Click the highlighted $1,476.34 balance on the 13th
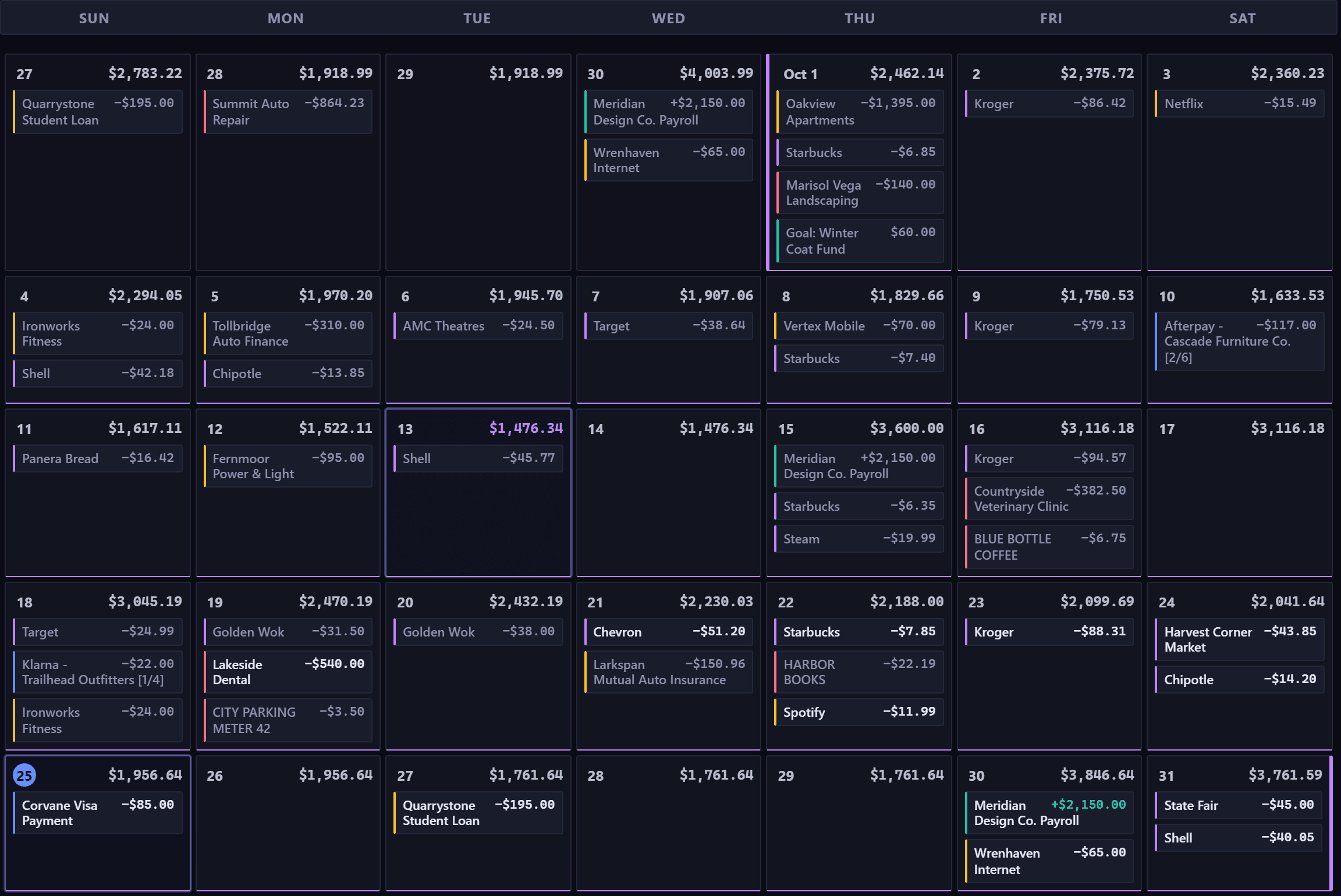1341x896 pixels. tap(526, 428)
